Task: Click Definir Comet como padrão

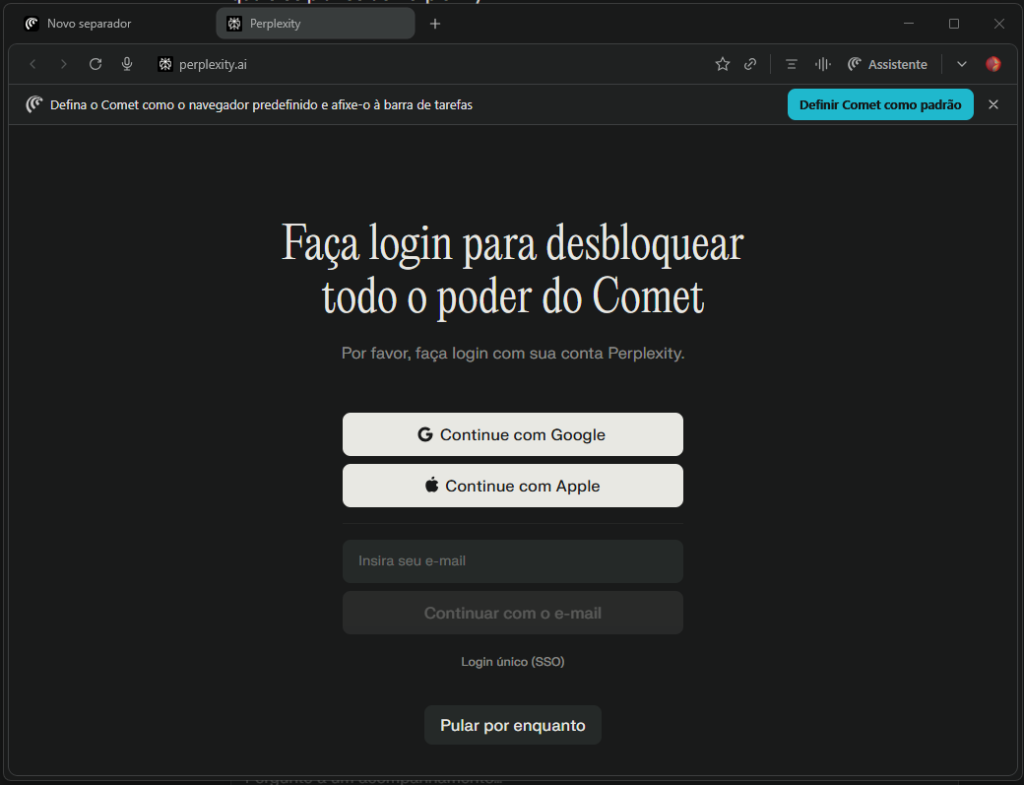Action: (x=880, y=104)
